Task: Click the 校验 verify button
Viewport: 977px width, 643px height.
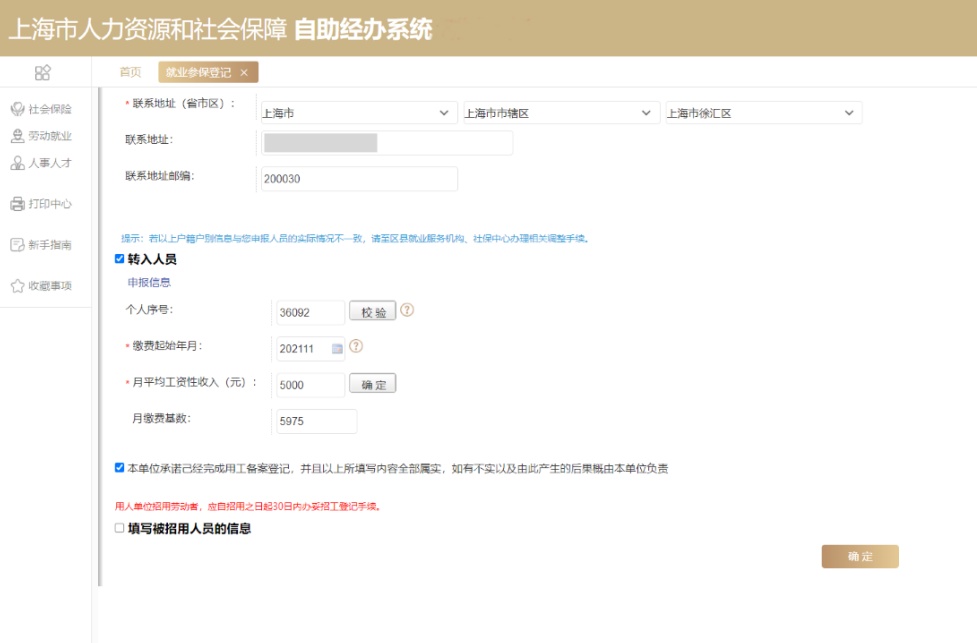Action: point(373,312)
